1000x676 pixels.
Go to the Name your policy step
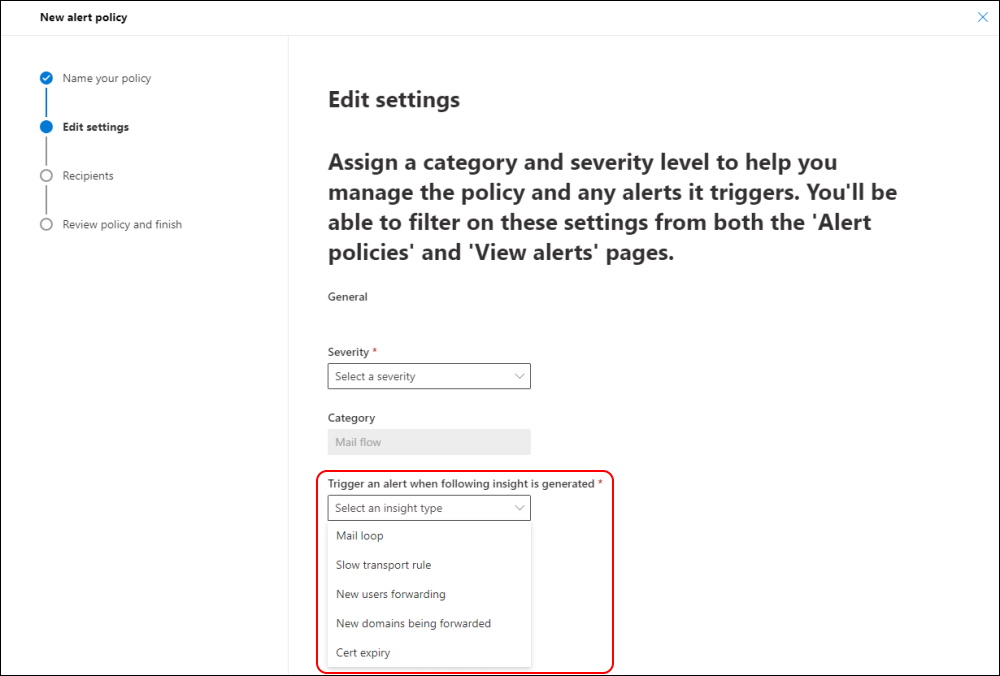coord(107,78)
